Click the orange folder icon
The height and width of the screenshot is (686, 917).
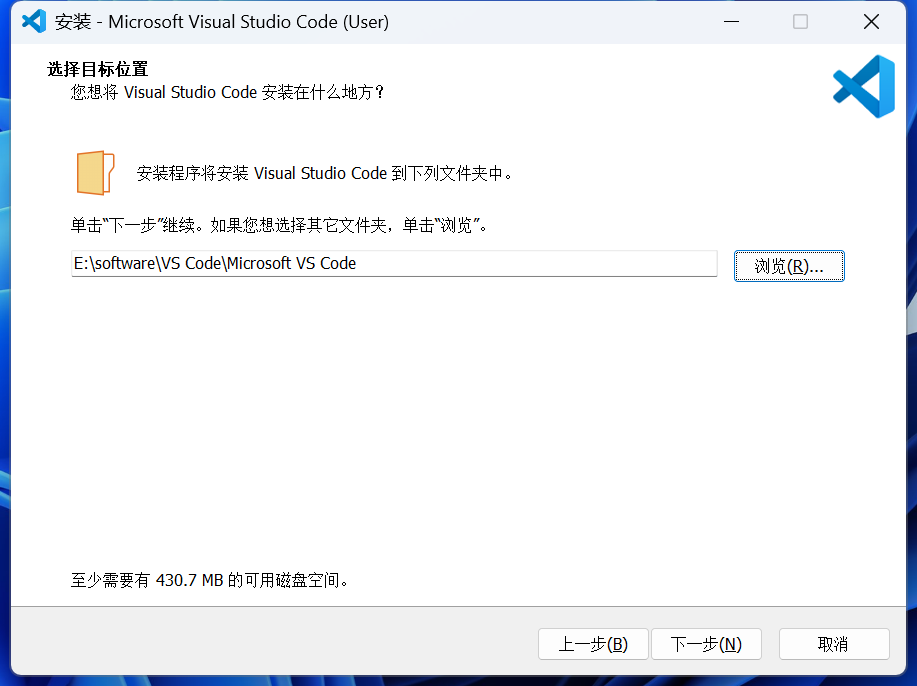(x=95, y=173)
